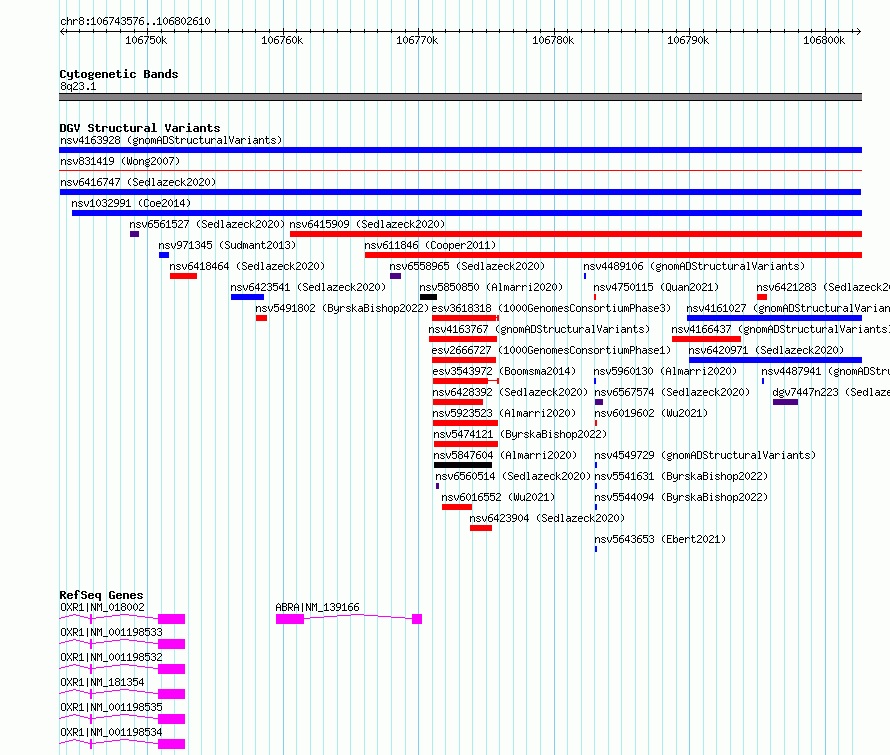This screenshot has height=755, width=890.
Task: Click the 106790k ruler position label
Action: 688,40
